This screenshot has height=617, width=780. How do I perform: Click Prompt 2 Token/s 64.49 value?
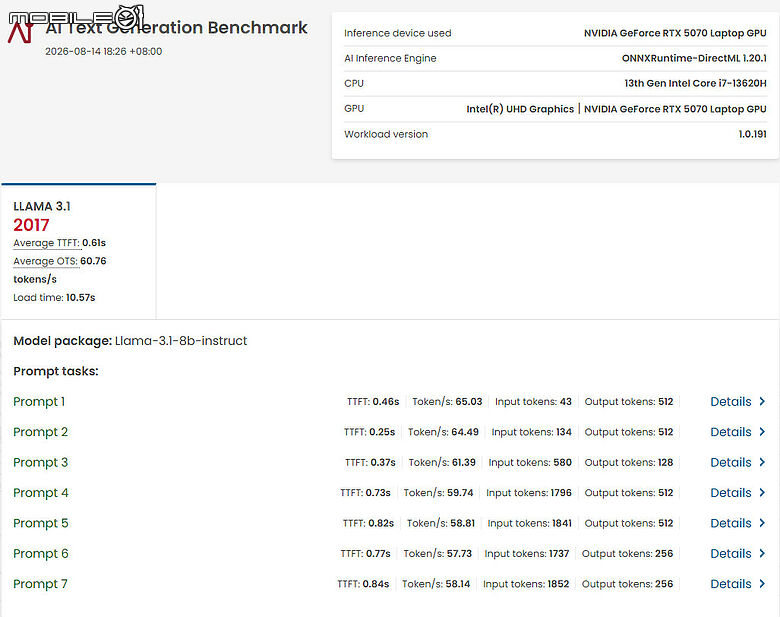coord(465,432)
